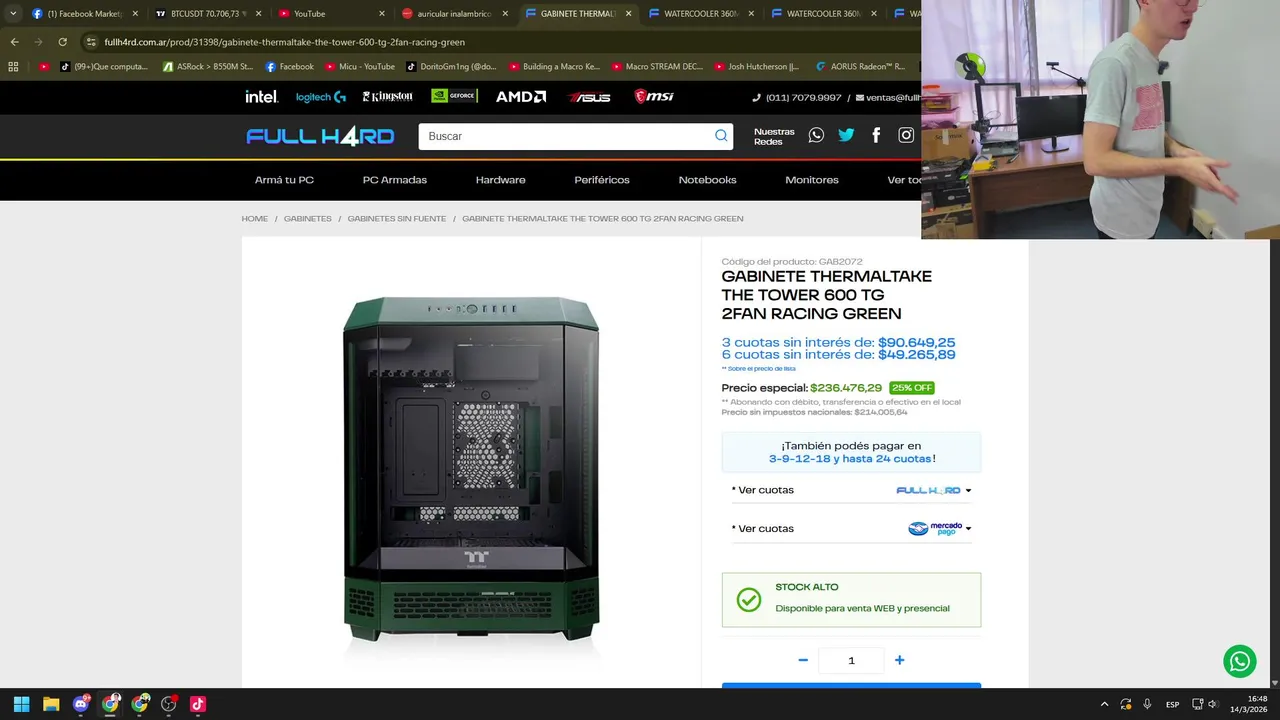
Task: Switch to the Facebook Marketplace tab
Action: [77, 14]
